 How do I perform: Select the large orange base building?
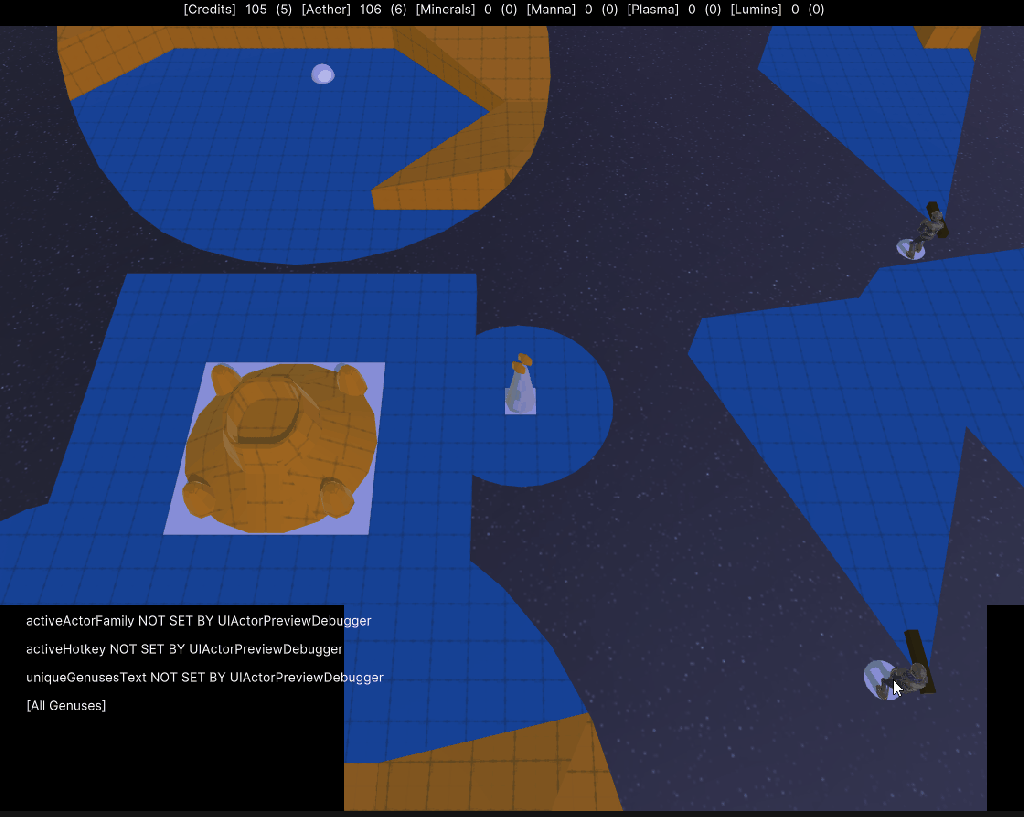pyautogui.click(x=281, y=446)
